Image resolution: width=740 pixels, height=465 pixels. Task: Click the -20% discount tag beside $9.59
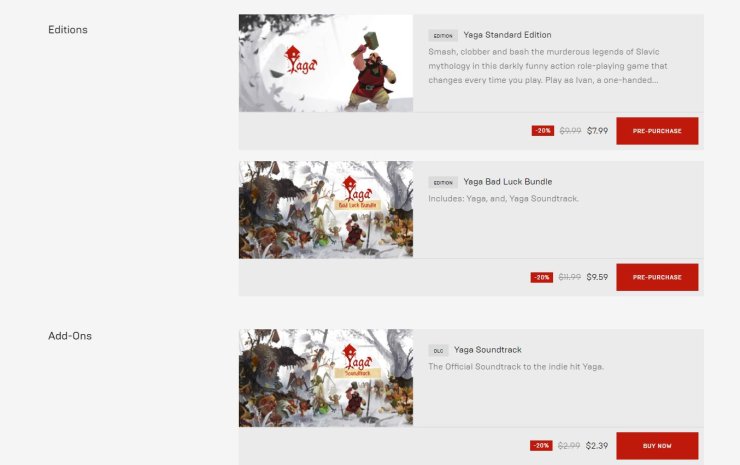point(541,277)
